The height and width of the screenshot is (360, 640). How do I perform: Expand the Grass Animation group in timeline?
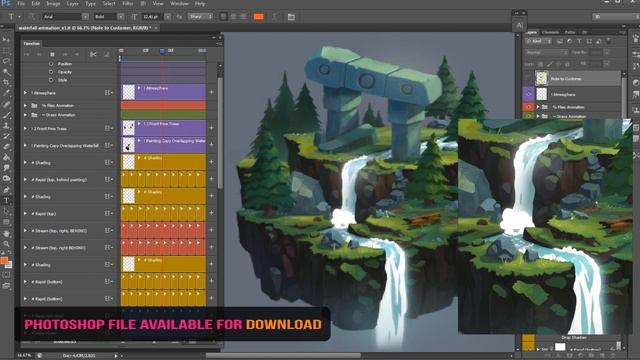25,115
